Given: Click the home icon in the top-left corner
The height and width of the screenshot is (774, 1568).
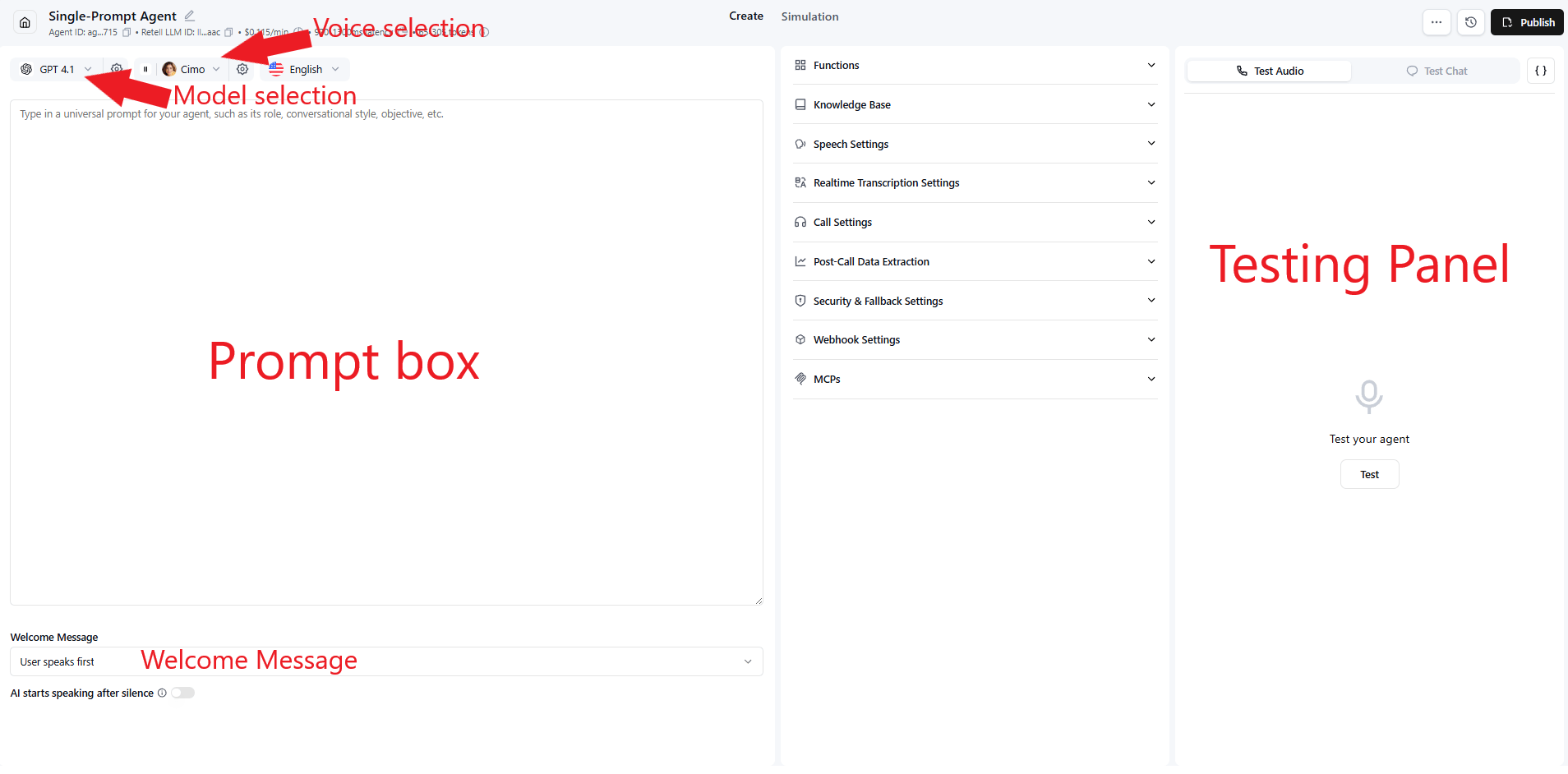Looking at the screenshot, I should pyautogui.click(x=24, y=22).
